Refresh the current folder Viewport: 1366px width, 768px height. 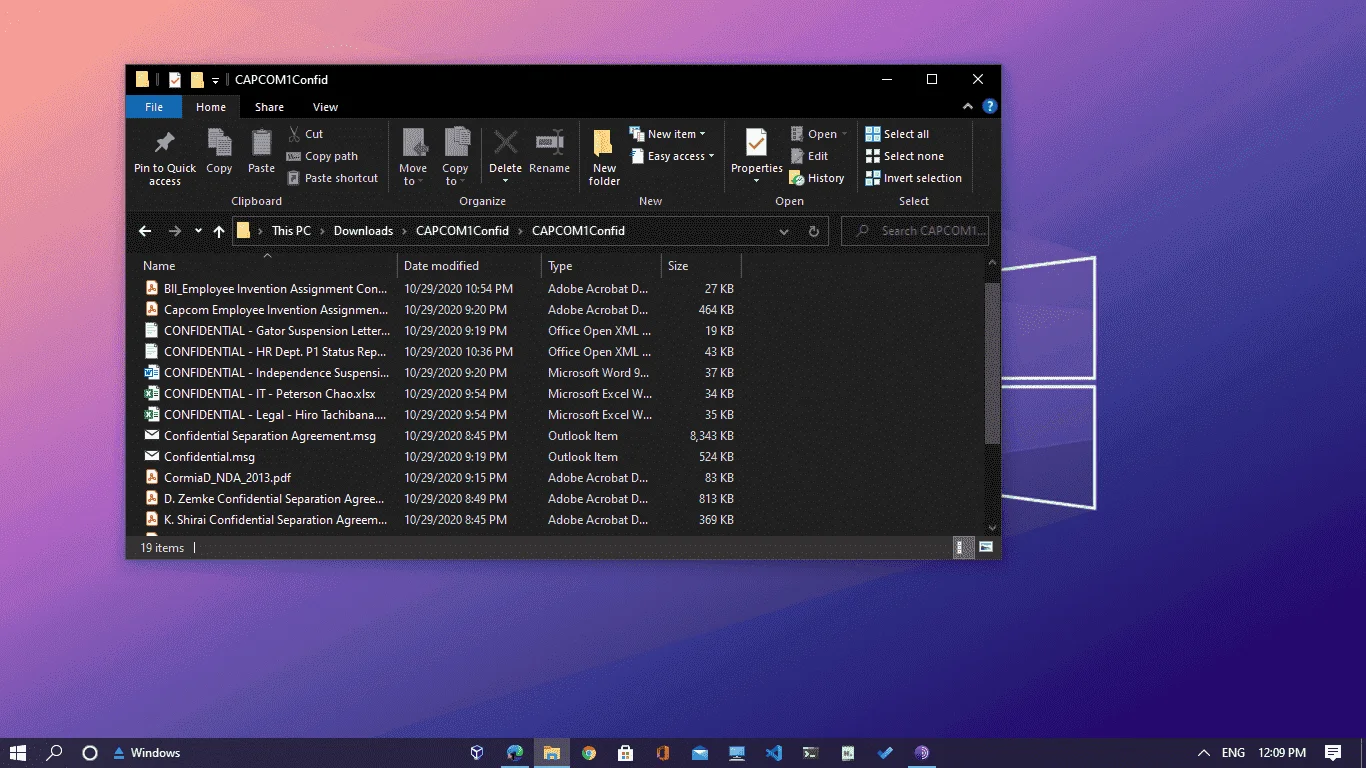pyautogui.click(x=813, y=231)
